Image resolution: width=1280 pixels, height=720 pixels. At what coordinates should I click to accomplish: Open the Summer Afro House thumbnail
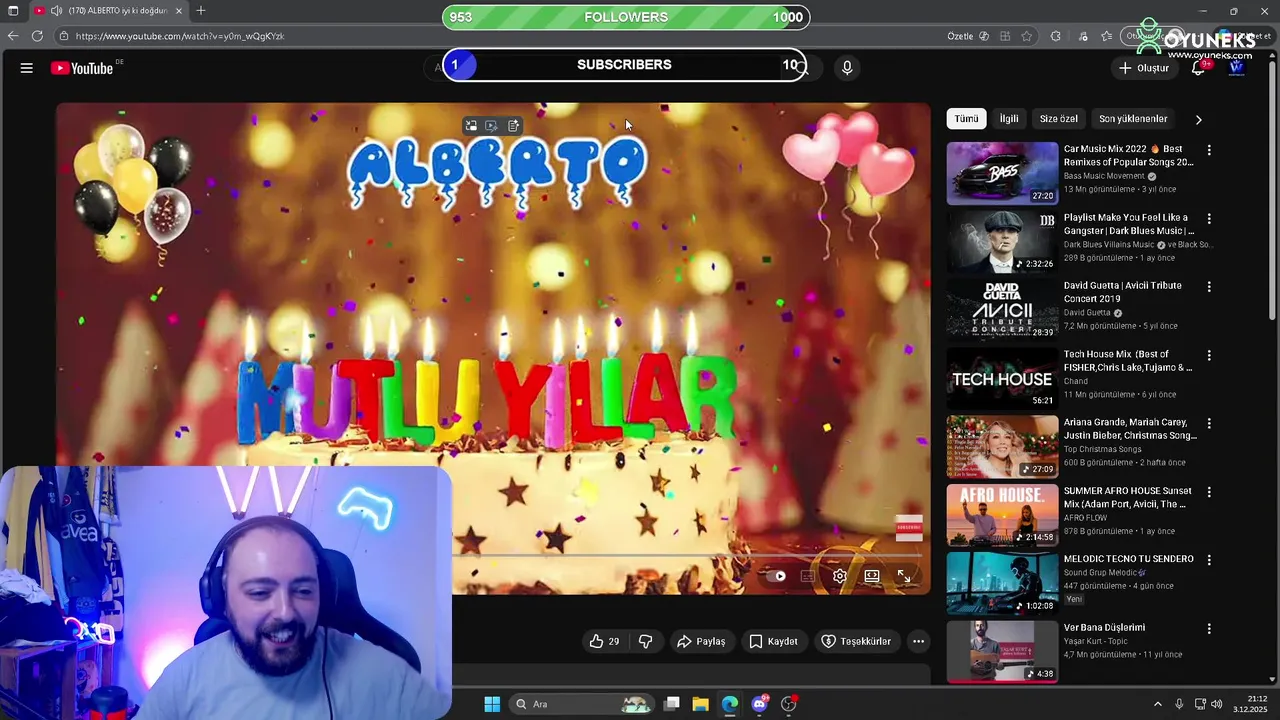tap(1002, 515)
